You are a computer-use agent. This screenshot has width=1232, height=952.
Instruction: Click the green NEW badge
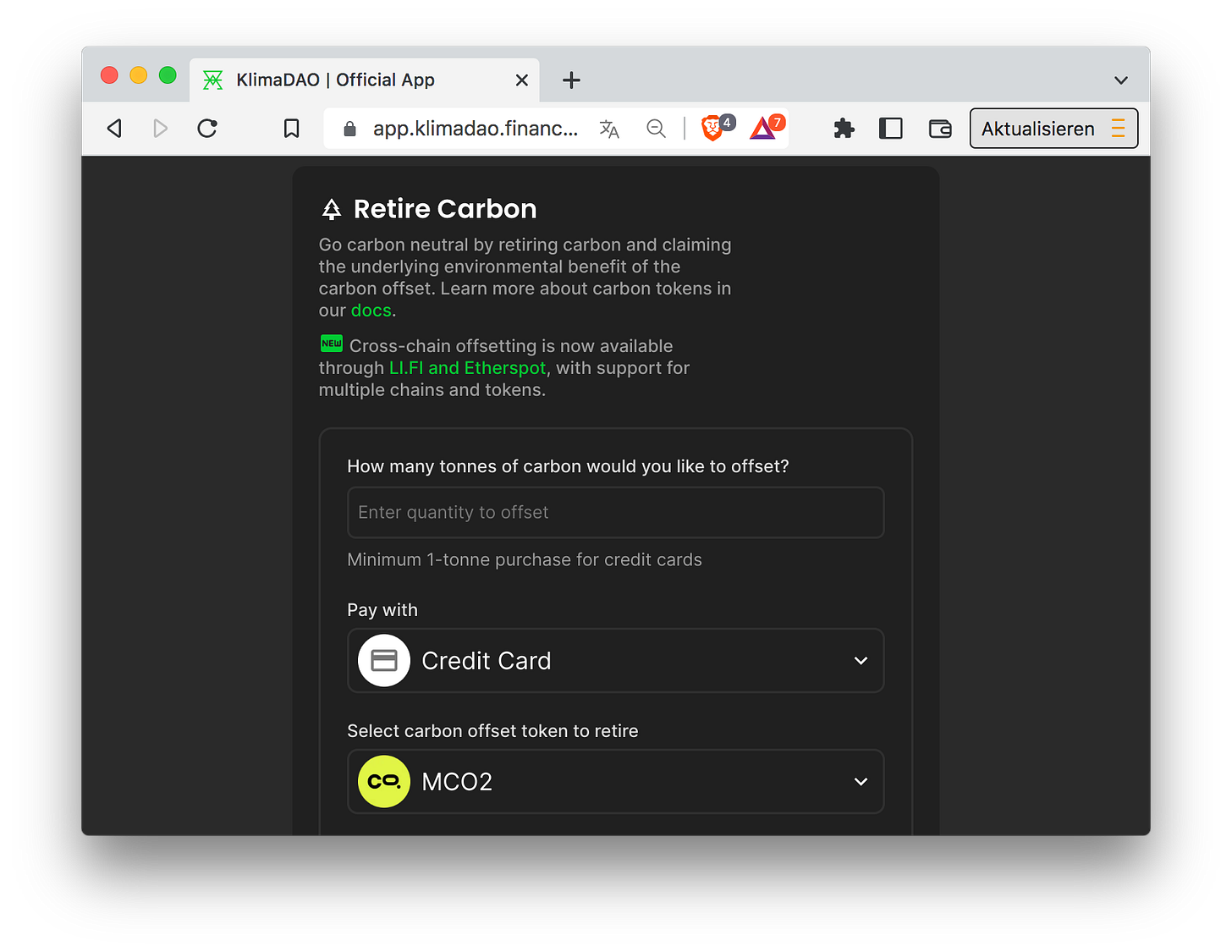[x=332, y=344]
